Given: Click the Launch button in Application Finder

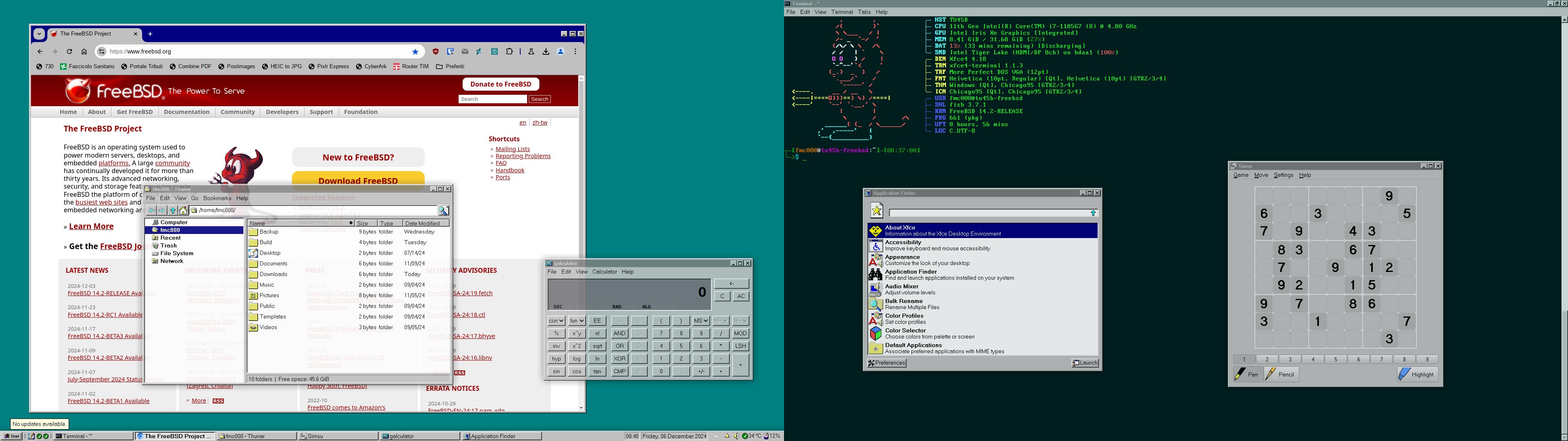Looking at the screenshot, I should click(x=1085, y=363).
